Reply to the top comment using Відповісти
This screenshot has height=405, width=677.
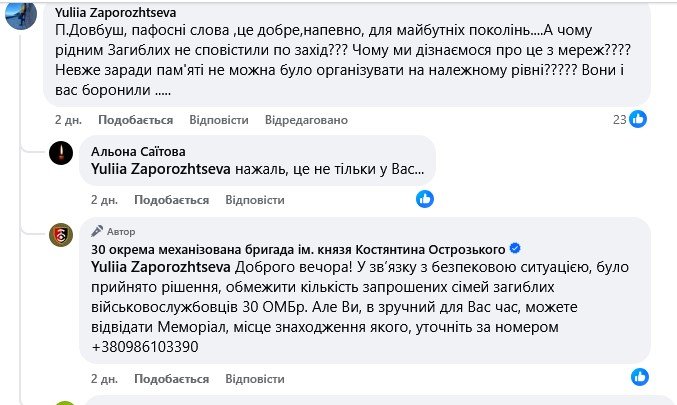[218, 120]
